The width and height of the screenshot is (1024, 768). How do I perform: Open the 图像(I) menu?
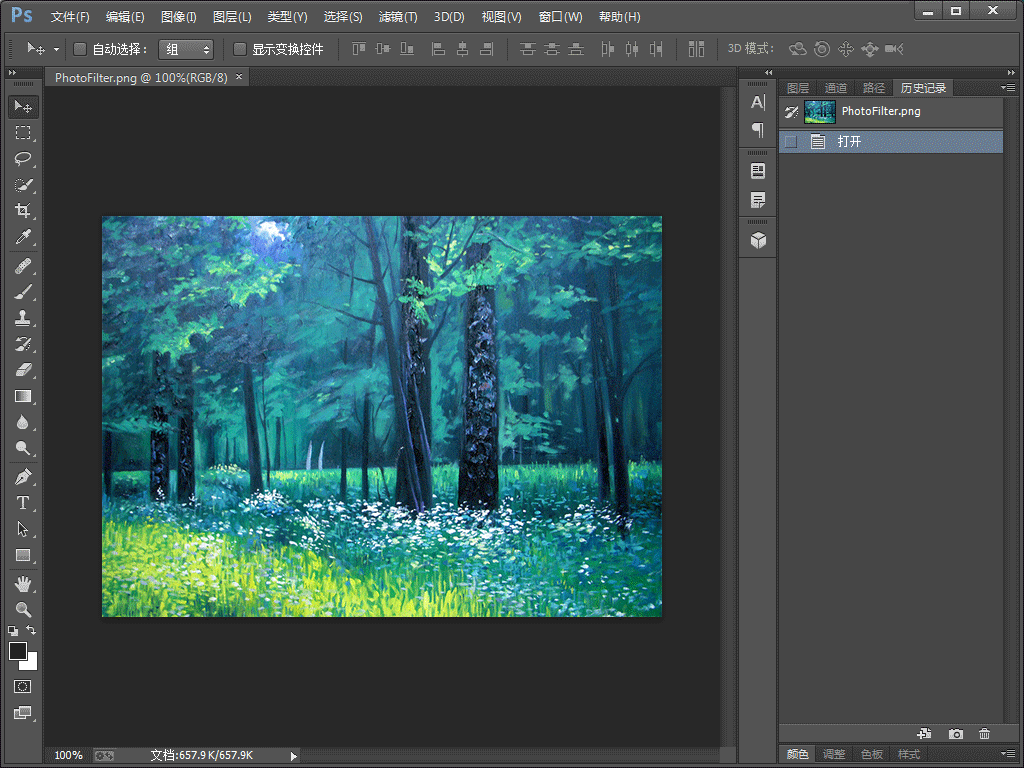point(178,17)
